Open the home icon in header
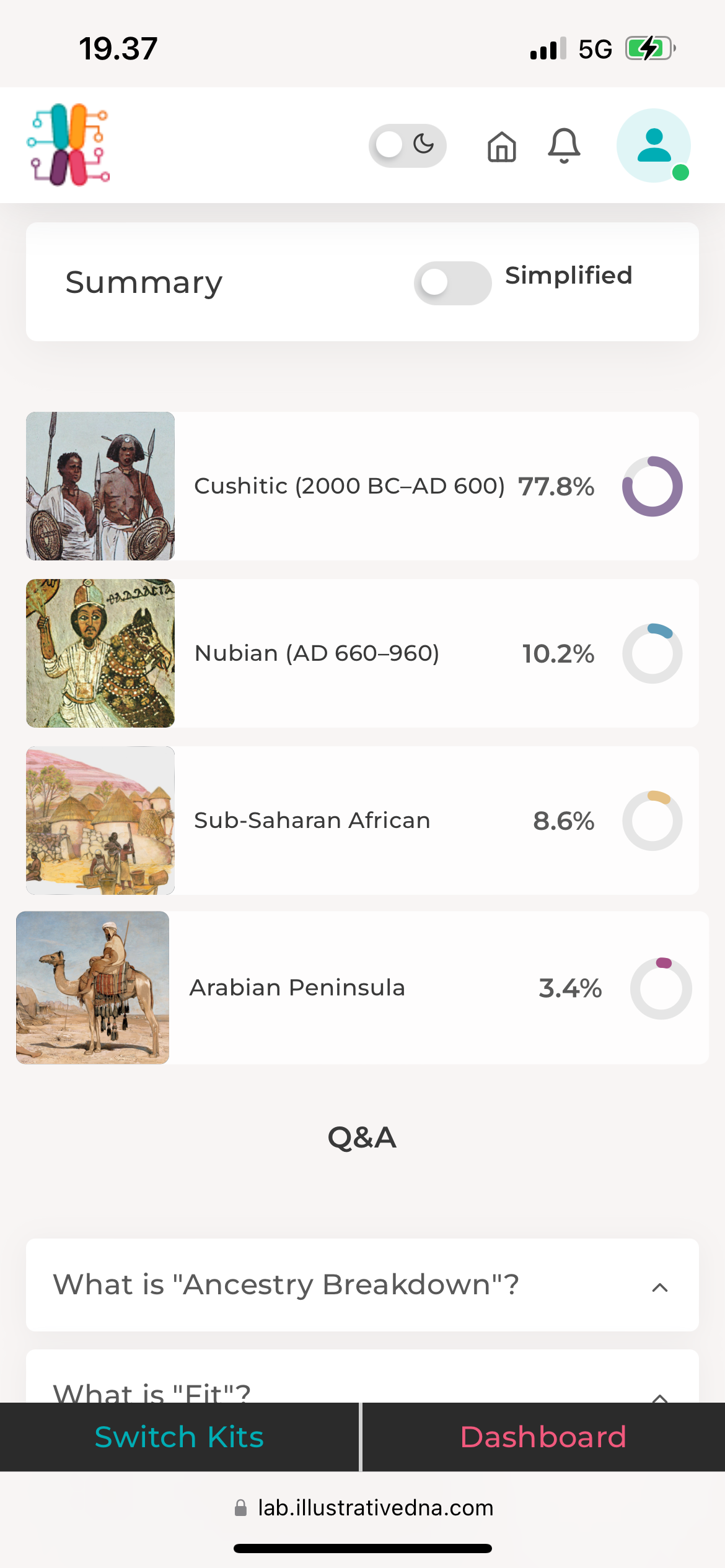This screenshot has width=725, height=1568. click(501, 147)
